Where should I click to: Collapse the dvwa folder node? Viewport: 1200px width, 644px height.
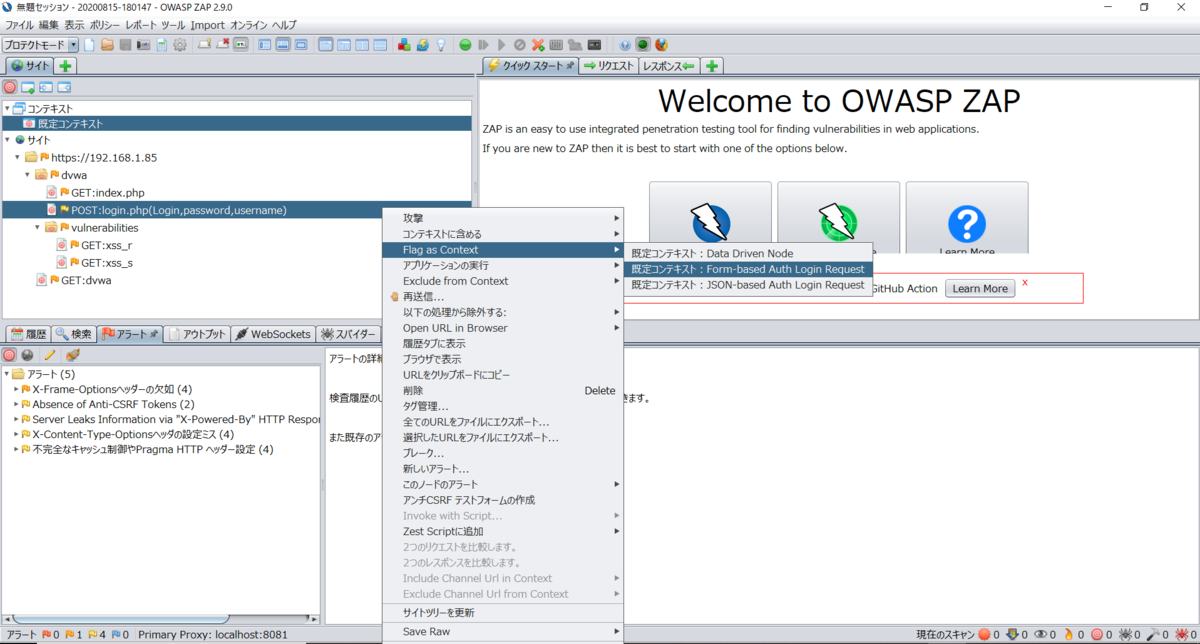[28, 174]
